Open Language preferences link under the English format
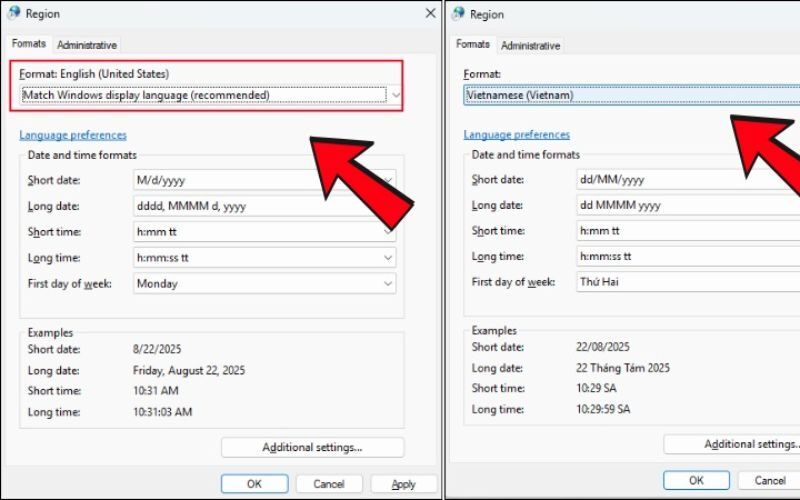This screenshot has width=800, height=500. (x=73, y=135)
